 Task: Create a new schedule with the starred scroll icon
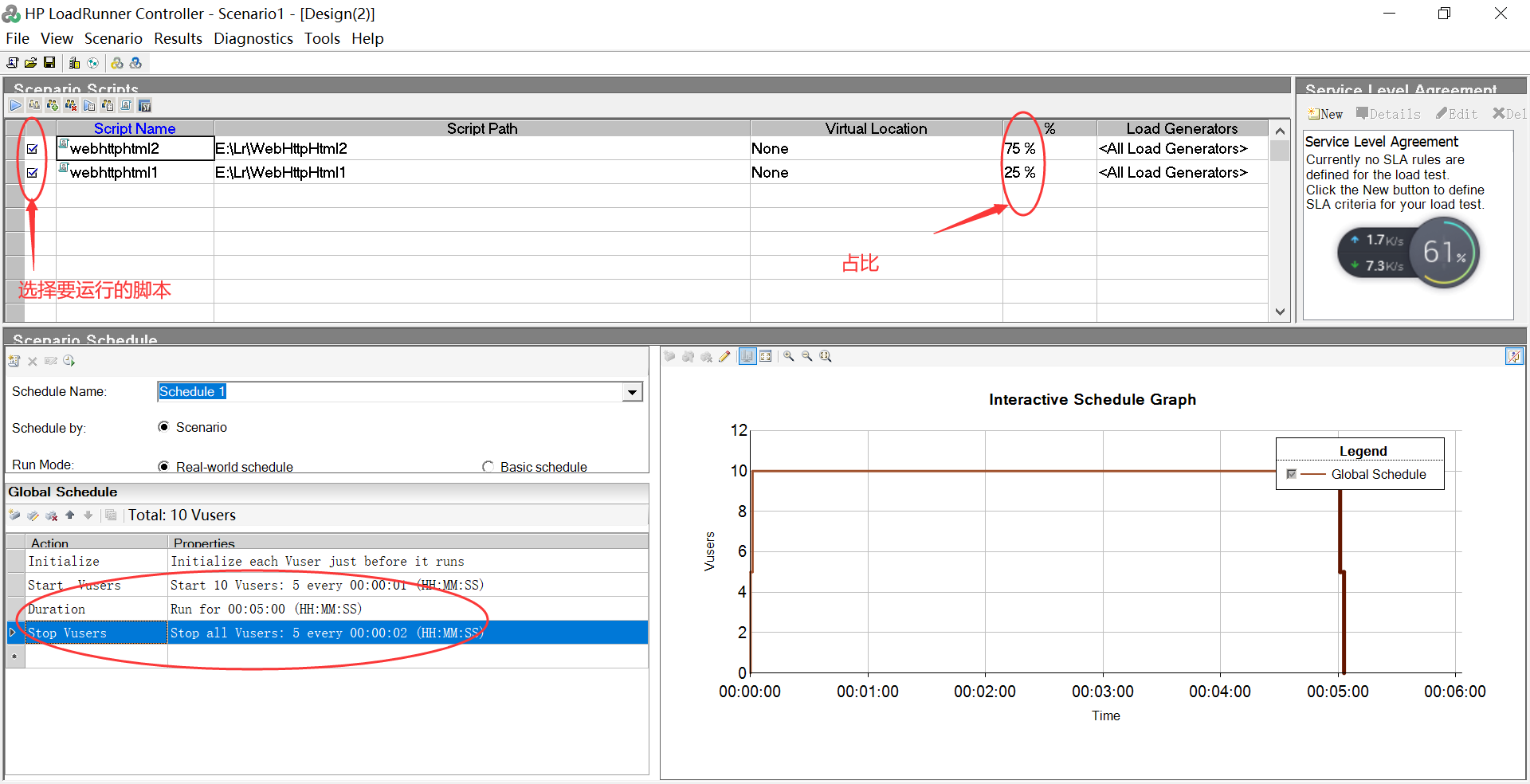[x=14, y=361]
